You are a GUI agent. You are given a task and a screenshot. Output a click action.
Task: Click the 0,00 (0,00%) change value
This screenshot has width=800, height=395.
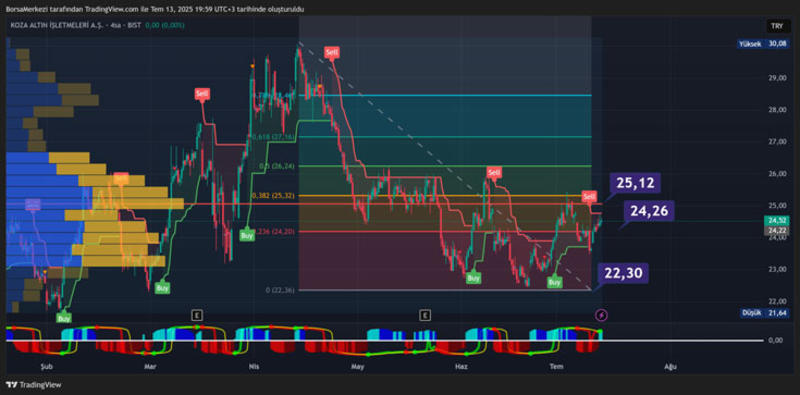[164, 25]
